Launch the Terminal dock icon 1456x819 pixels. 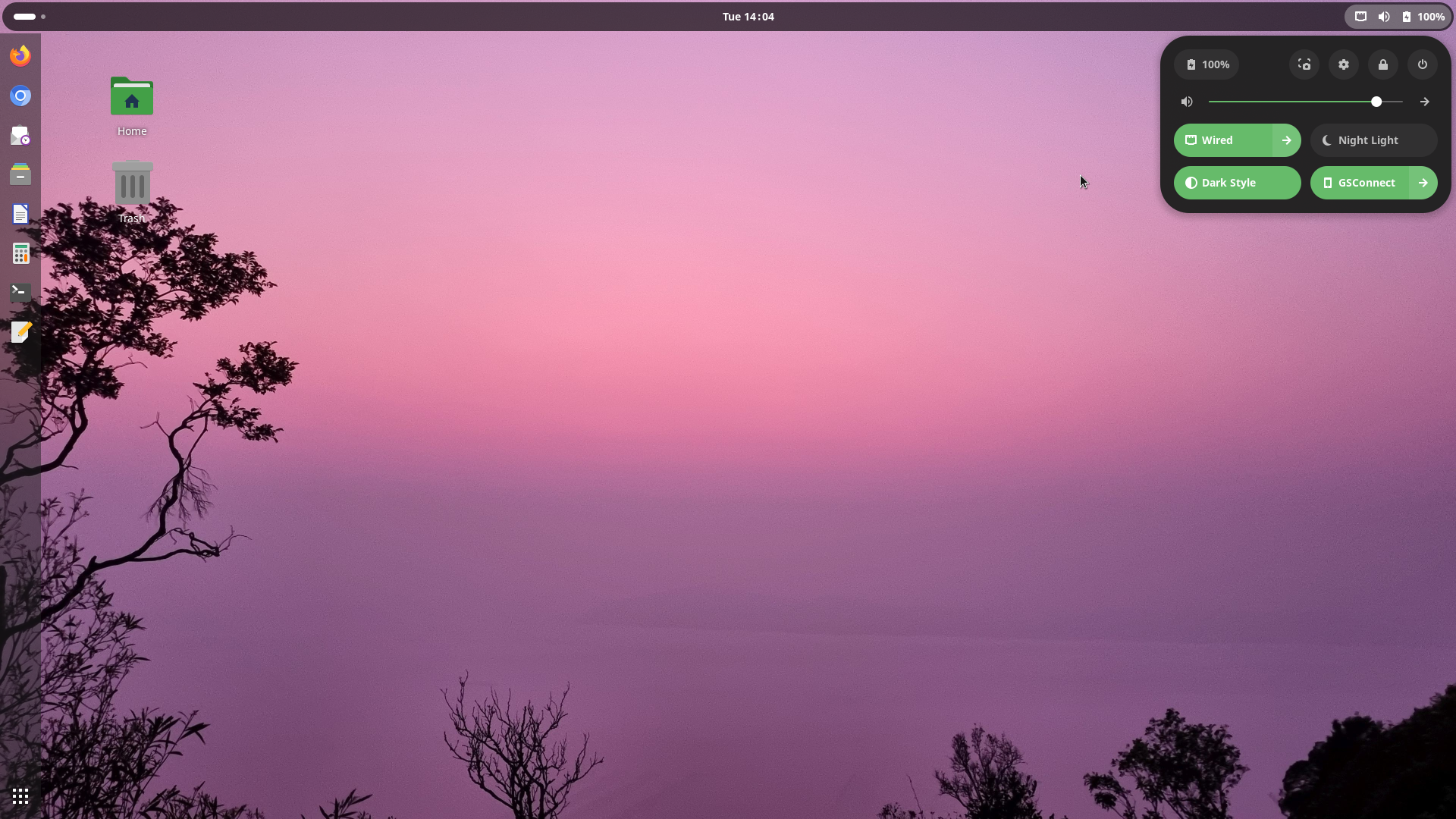click(x=20, y=293)
